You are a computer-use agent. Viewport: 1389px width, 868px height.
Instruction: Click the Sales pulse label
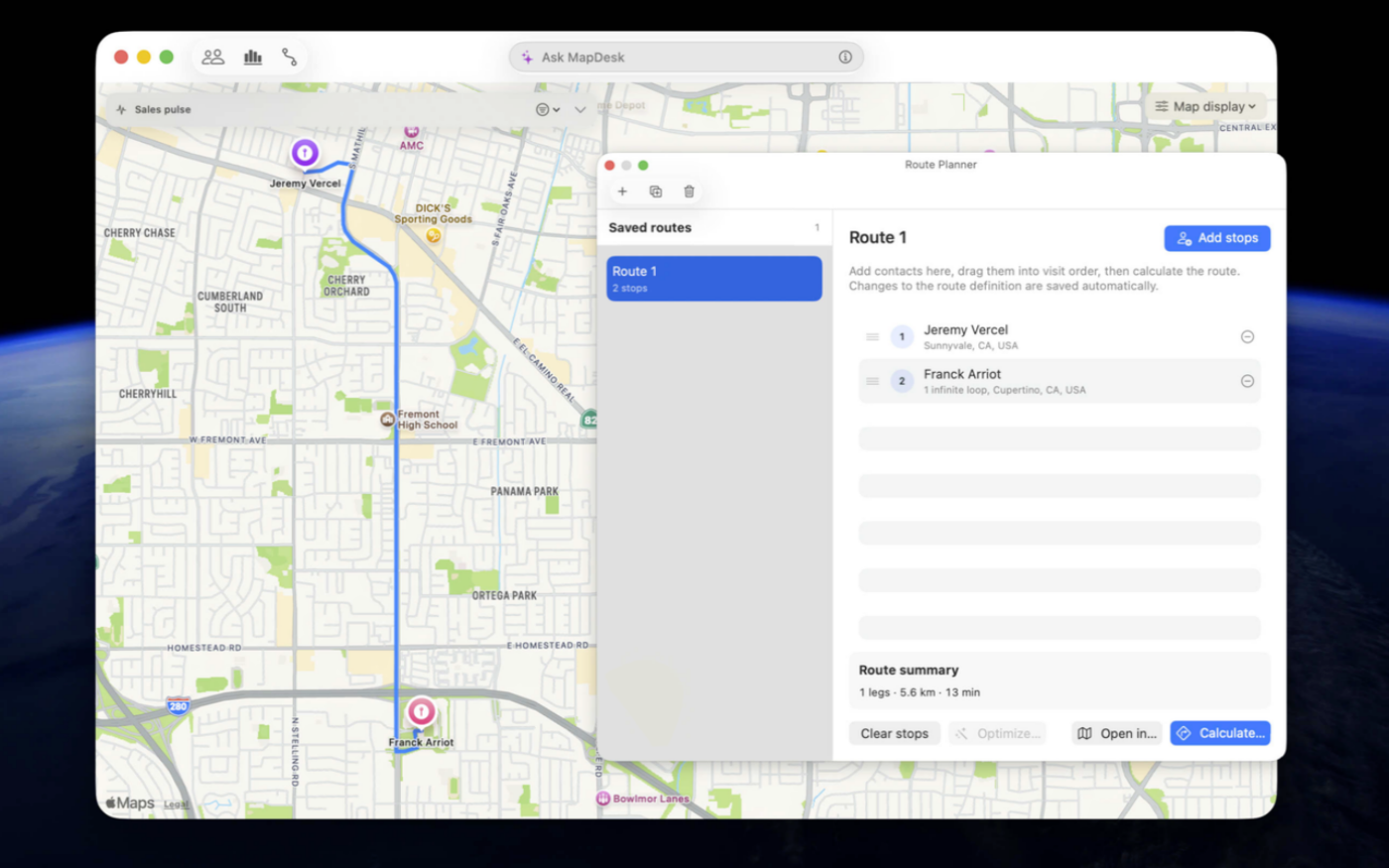(x=163, y=110)
